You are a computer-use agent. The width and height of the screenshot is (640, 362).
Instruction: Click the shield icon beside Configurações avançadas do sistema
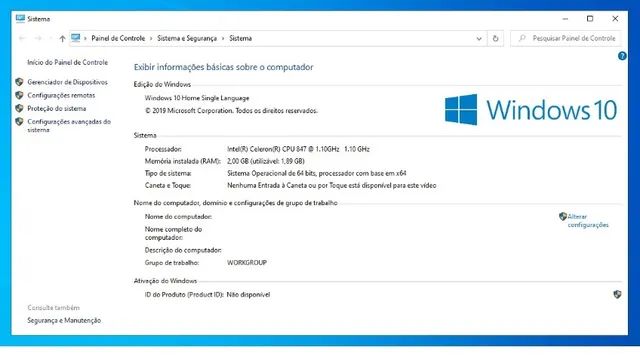(x=19, y=121)
